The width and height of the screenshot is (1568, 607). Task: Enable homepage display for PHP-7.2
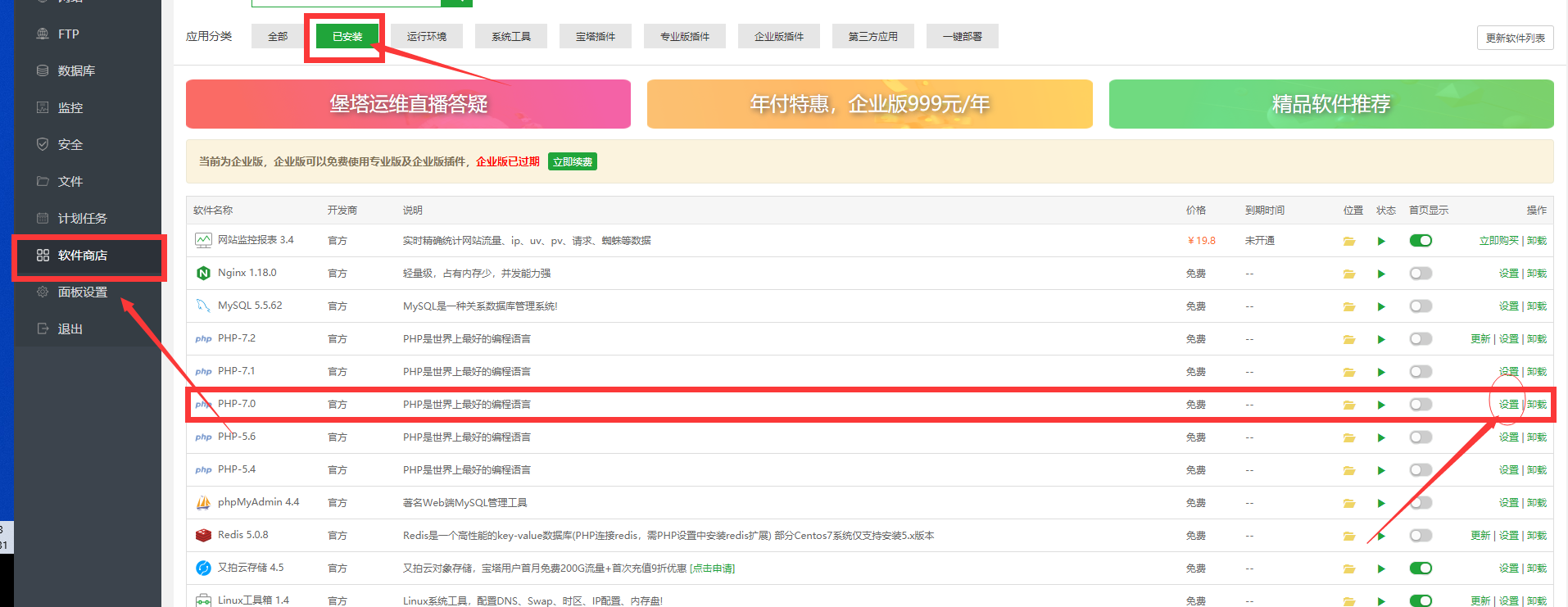pyautogui.click(x=1421, y=338)
